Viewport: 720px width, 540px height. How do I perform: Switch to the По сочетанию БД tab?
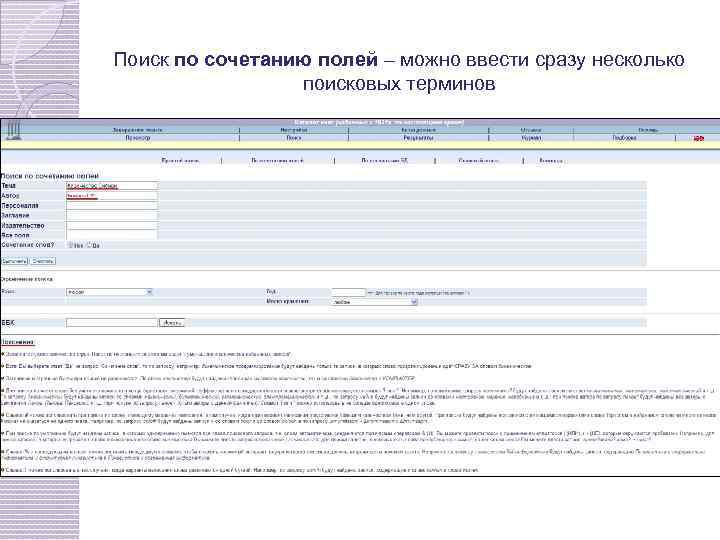(384, 161)
